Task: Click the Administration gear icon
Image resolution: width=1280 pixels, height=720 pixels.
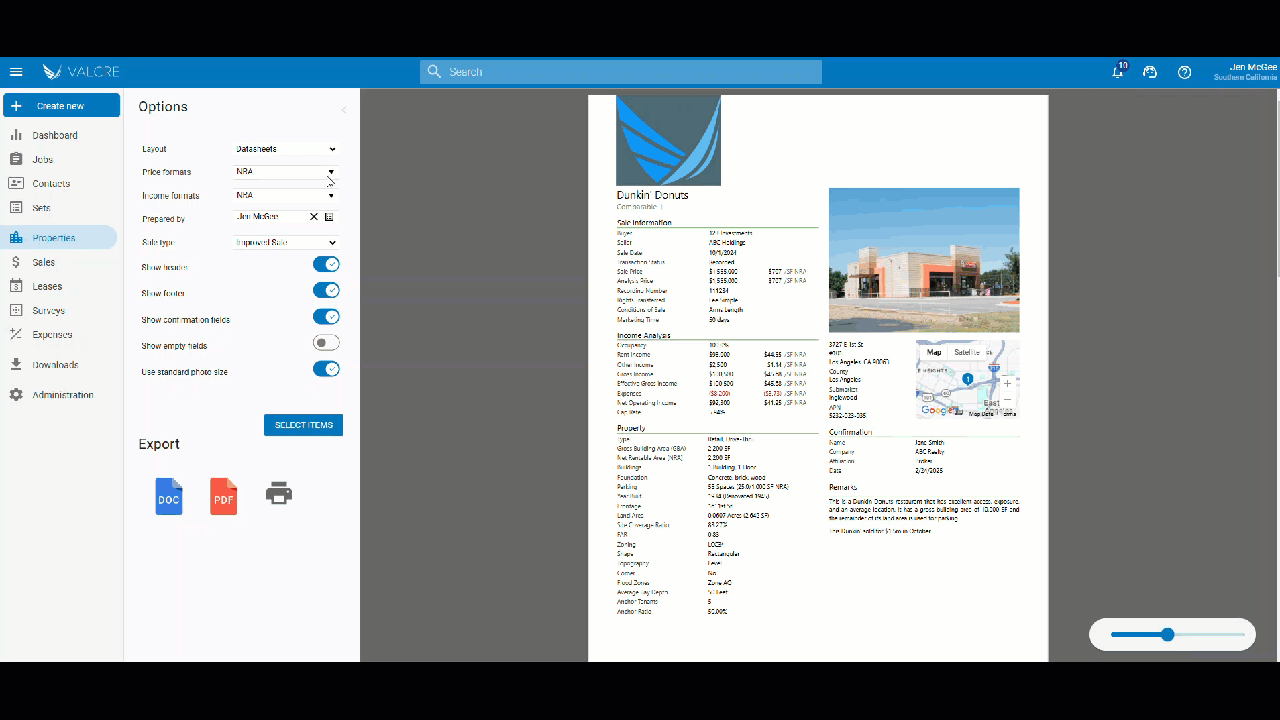Action: point(16,395)
